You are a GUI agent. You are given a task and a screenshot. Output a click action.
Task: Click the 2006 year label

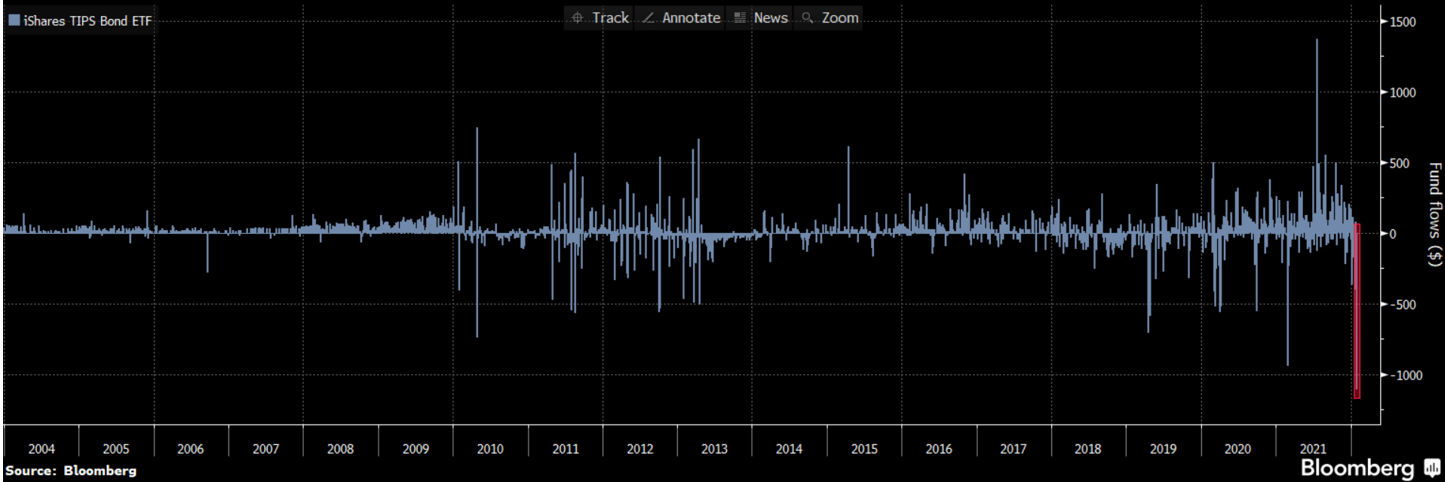click(191, 449)
